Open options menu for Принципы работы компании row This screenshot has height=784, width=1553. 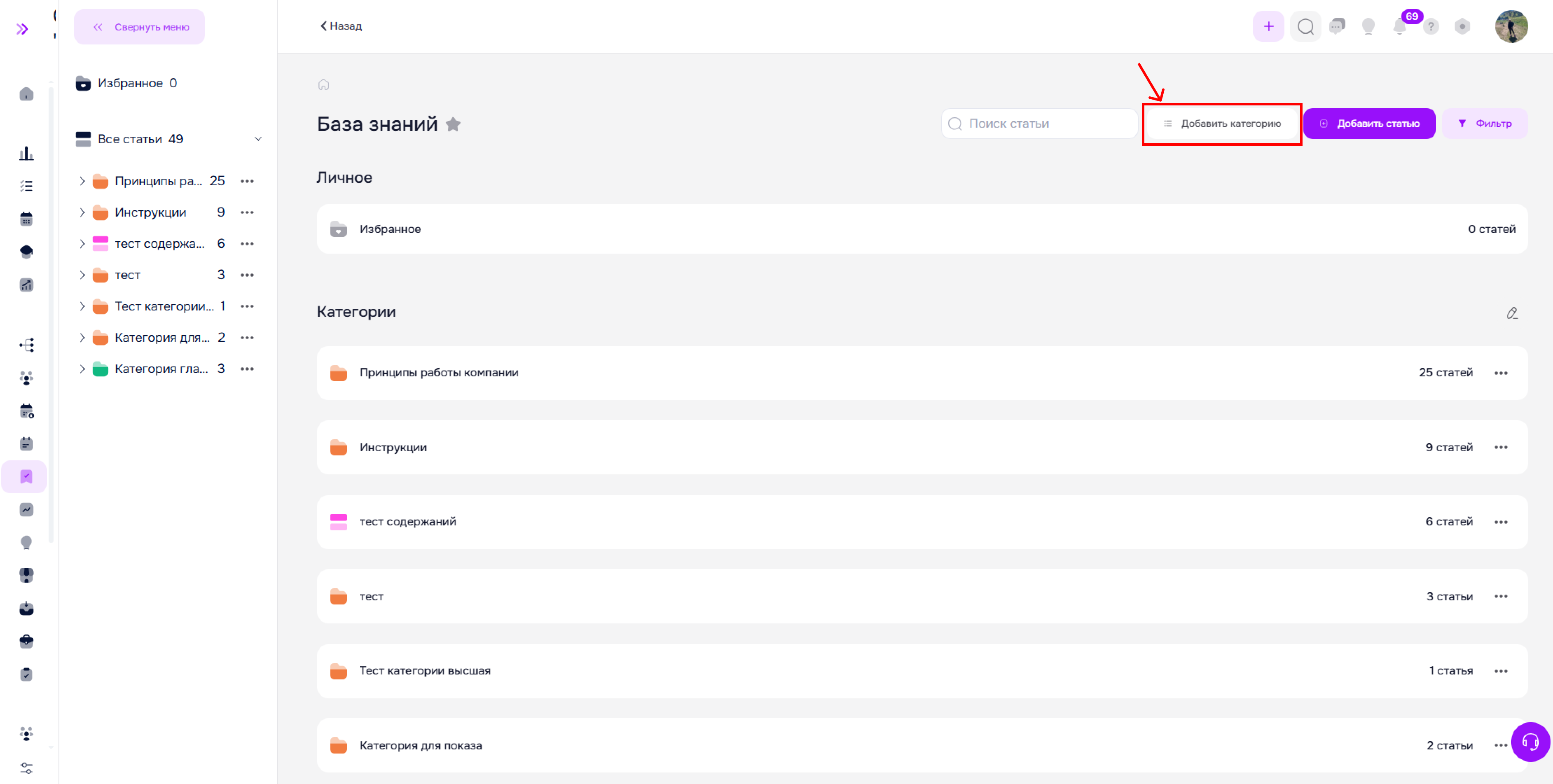1501,373
